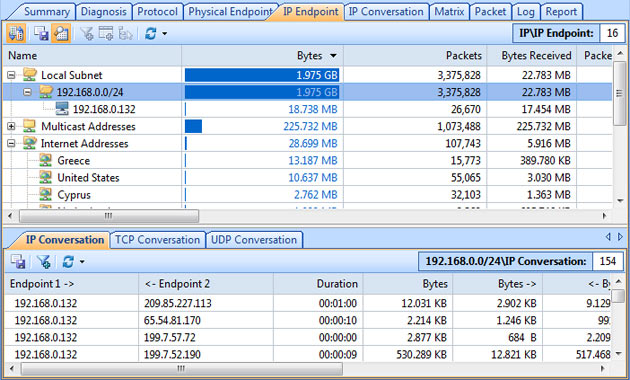The image size is (630, 380).
Task: Switch to the Matrix tab
Action: (x=449, y=12)
